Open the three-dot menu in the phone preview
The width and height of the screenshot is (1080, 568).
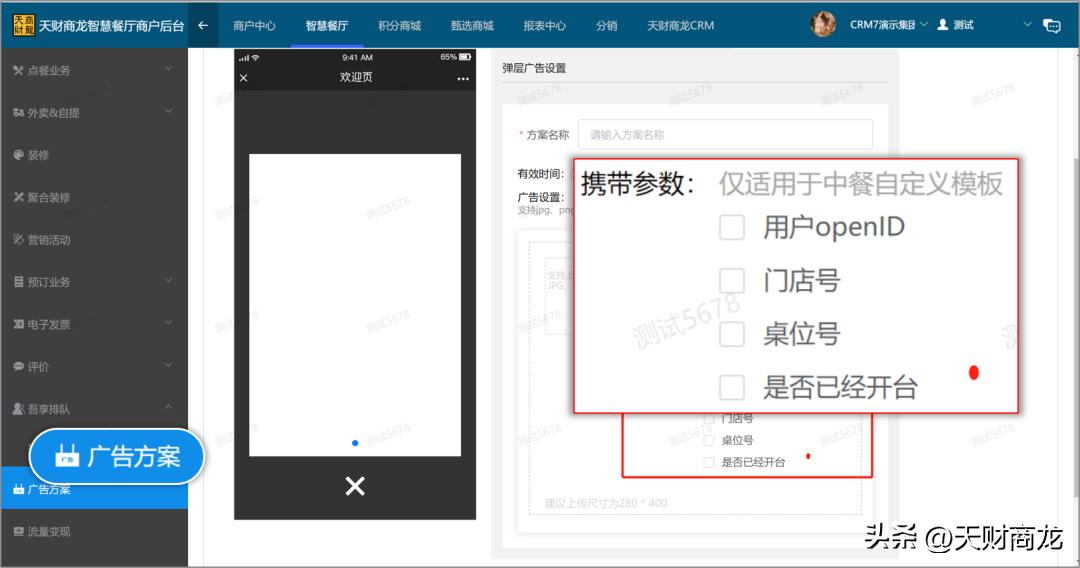pyautogui.click(x=463, y=78)
